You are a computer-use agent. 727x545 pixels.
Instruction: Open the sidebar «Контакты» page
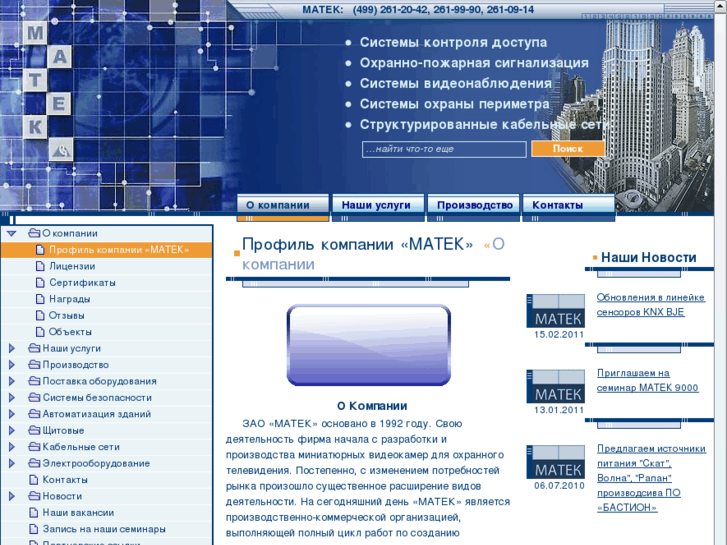[65, 480]
